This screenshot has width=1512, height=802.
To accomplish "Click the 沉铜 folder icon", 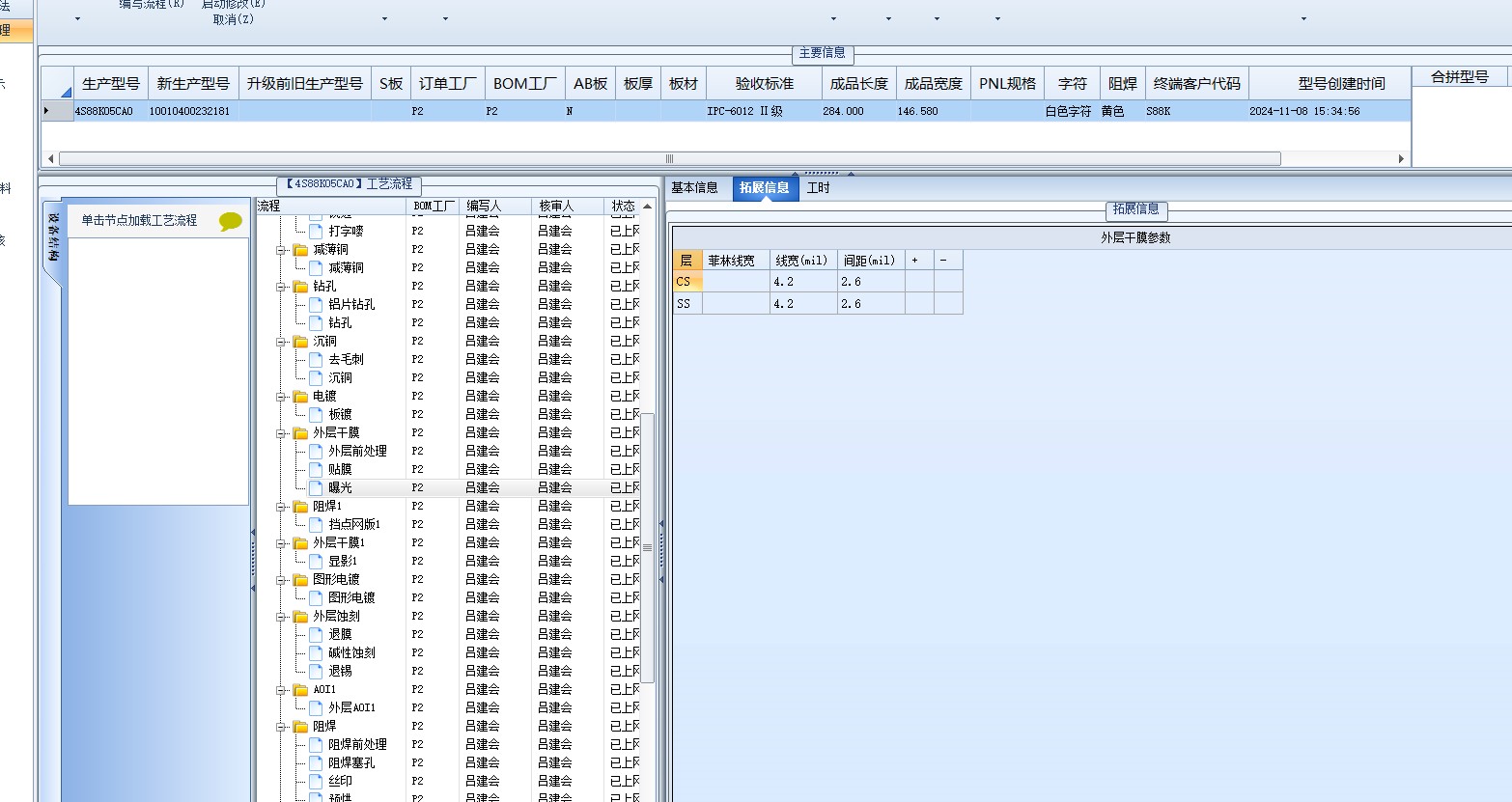I will 300,342.
